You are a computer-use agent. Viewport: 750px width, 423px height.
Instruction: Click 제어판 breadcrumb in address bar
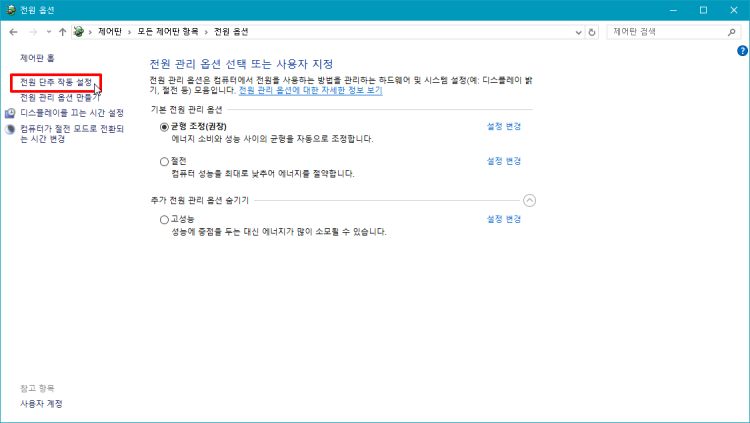click(x=110, y=32)
